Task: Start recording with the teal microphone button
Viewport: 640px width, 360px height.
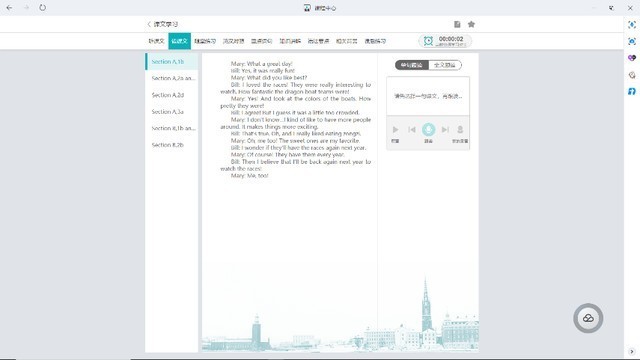Action: (428, 129)
